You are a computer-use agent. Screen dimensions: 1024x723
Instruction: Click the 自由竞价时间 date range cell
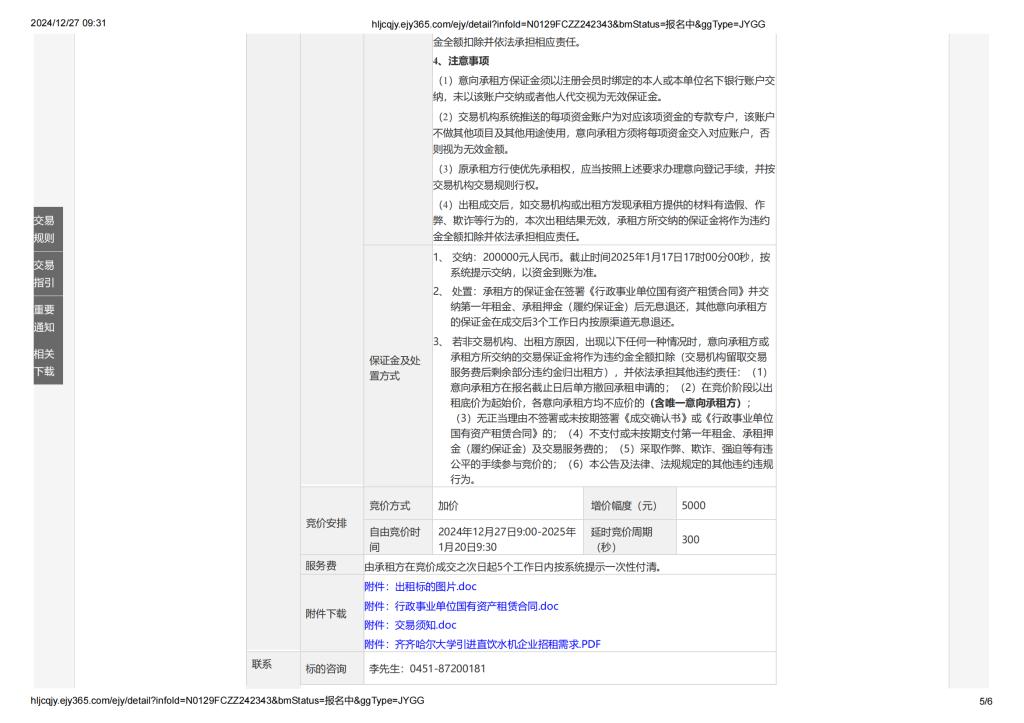[506, 539]
